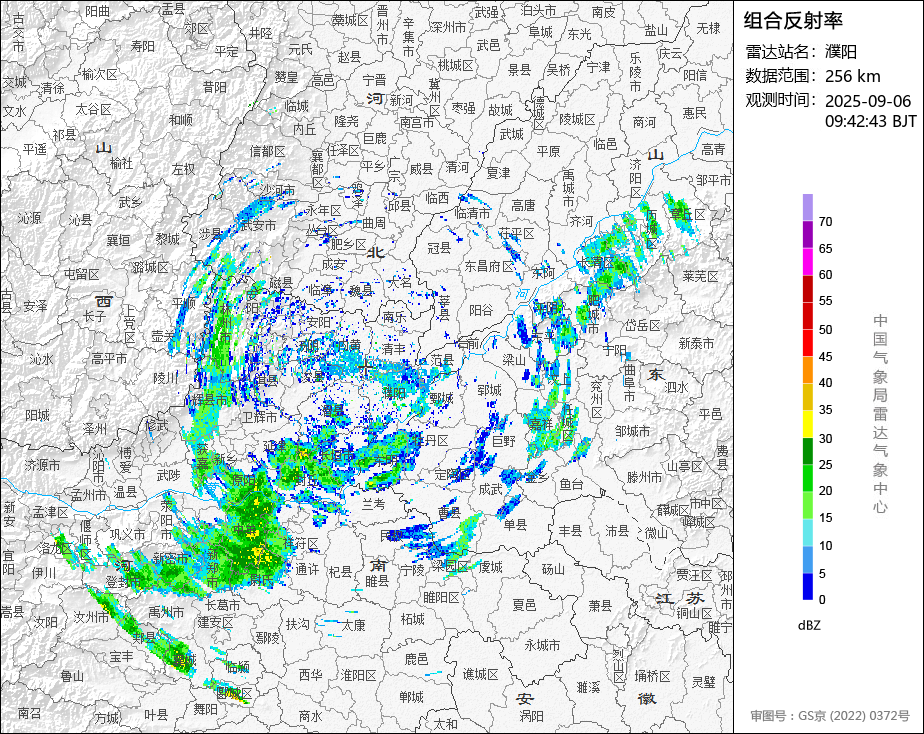The image size is (924, 734).
Task: Click the 平遥 label on the map
Action: (x=35, y=149)
